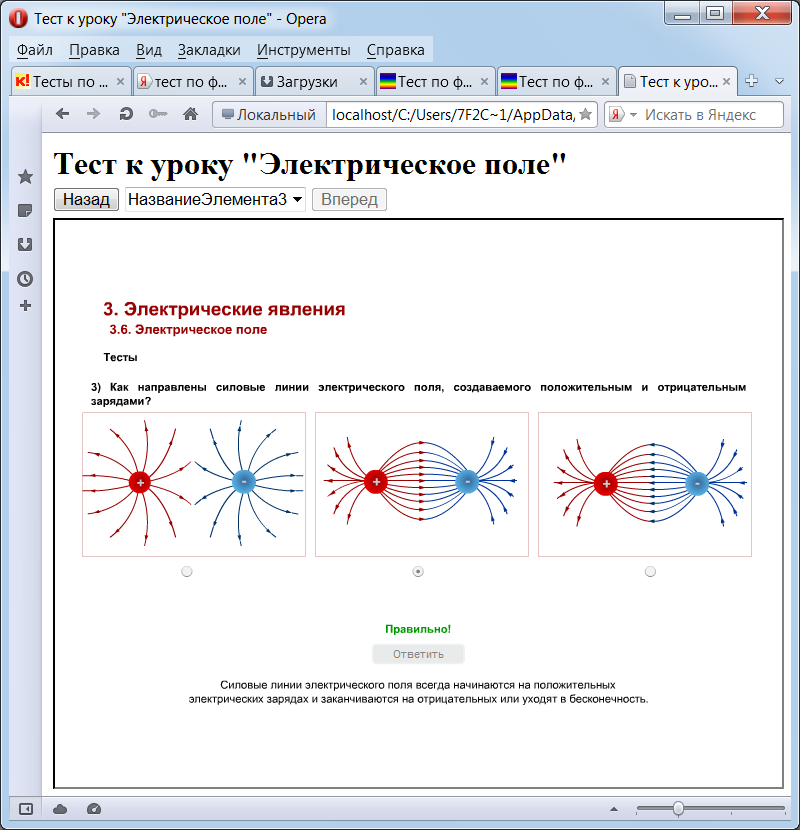Close the active 'Тест к уро...' tab
The width and height of the screenshot is (800, 830).
[726, 82]
